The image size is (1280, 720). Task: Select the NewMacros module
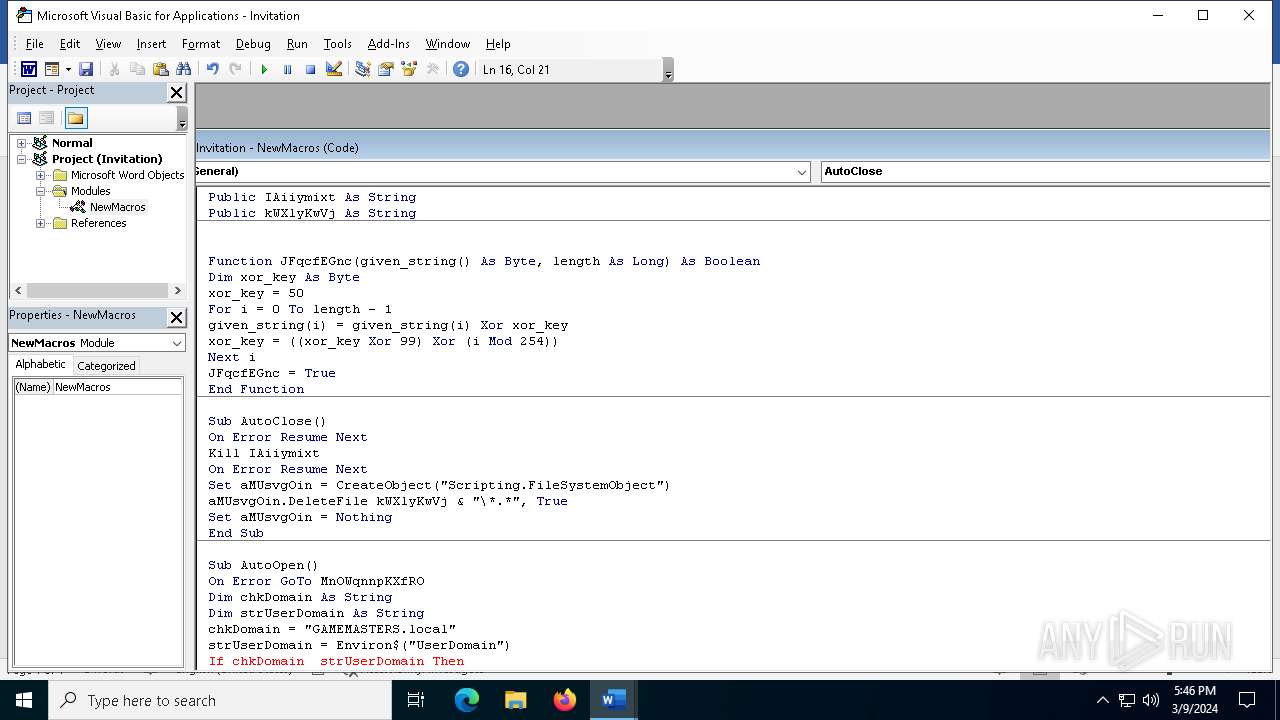pyautogui.click(x=117, y=207)
